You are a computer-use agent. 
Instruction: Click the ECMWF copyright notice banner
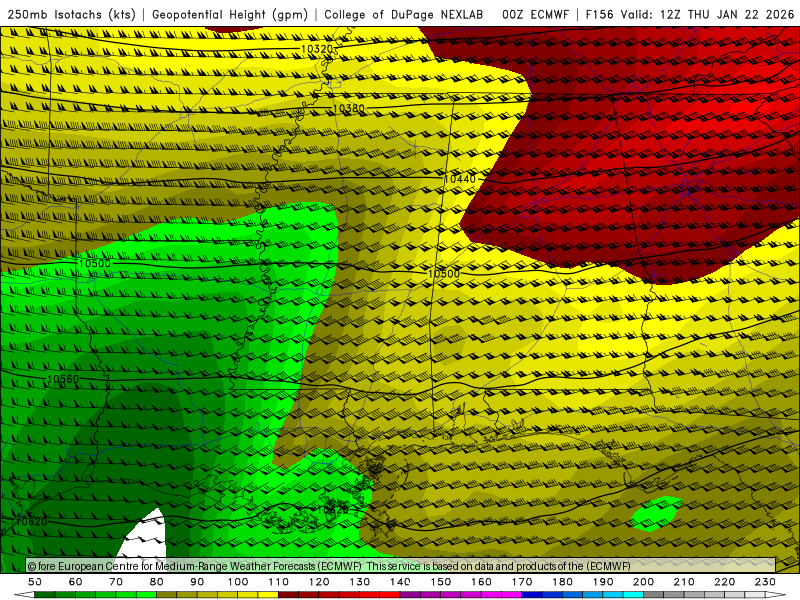point(401,566)
